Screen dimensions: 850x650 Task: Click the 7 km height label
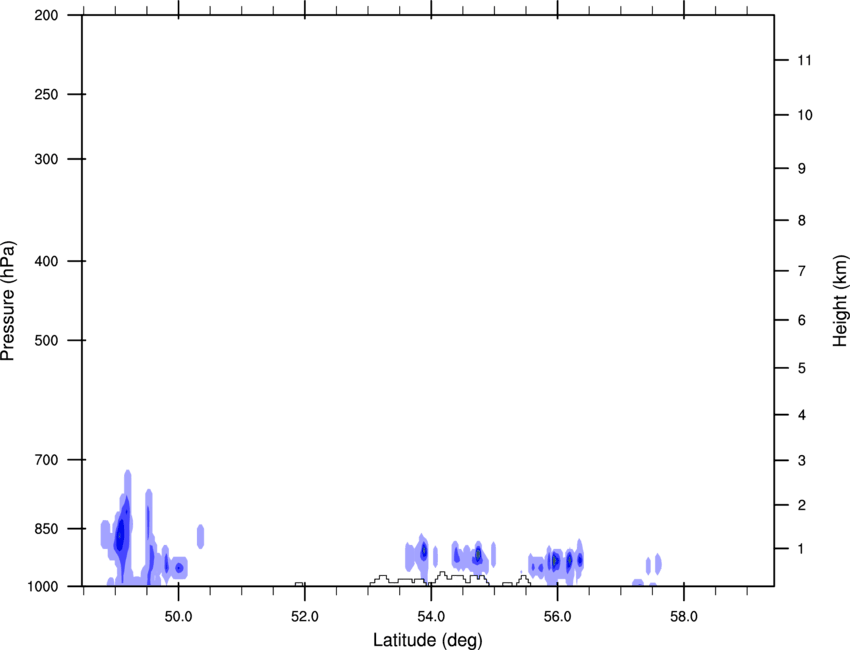click(x=802, y=271)
